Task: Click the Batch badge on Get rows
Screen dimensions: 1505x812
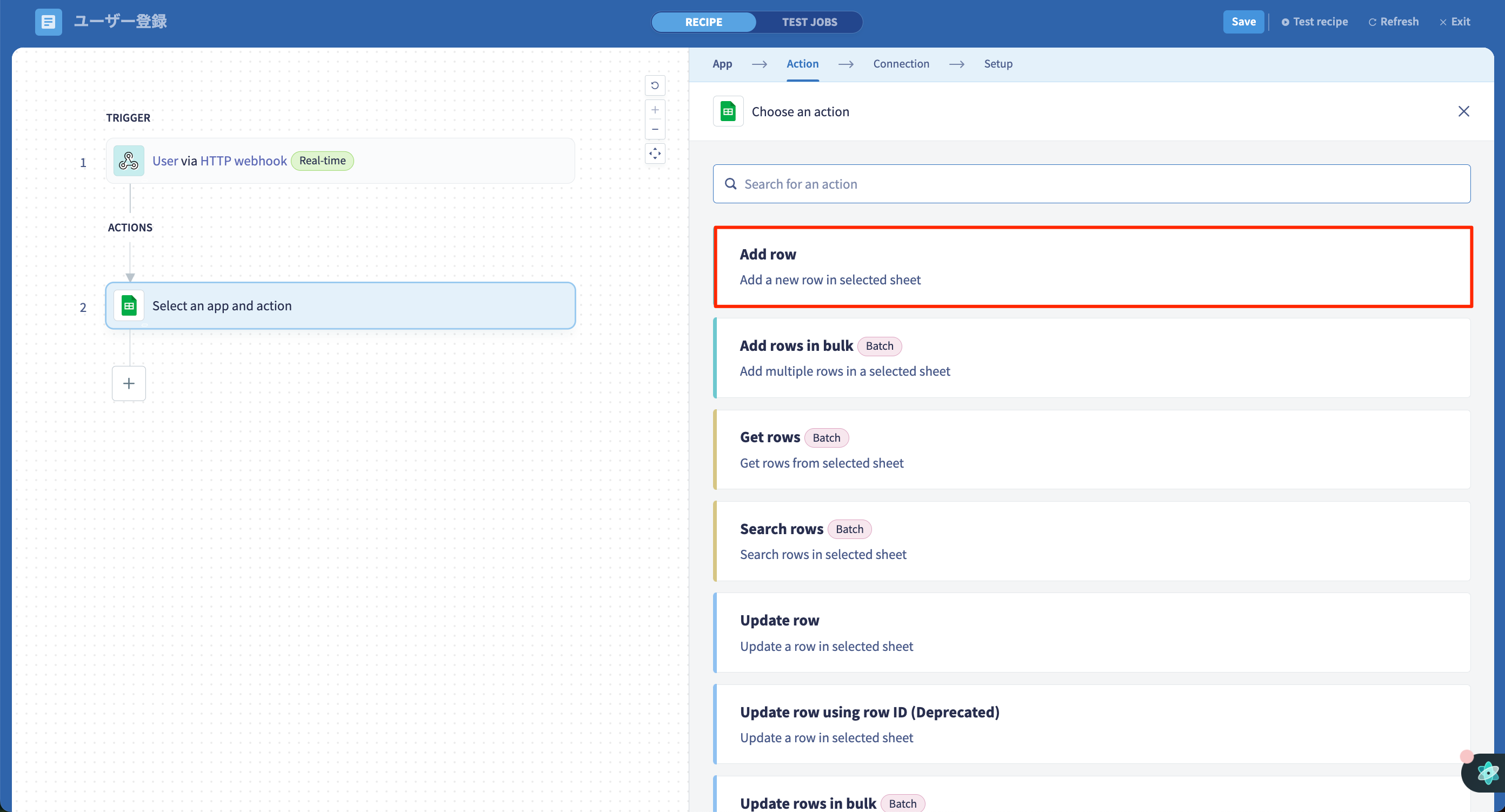Action: [x=826, y=437]
